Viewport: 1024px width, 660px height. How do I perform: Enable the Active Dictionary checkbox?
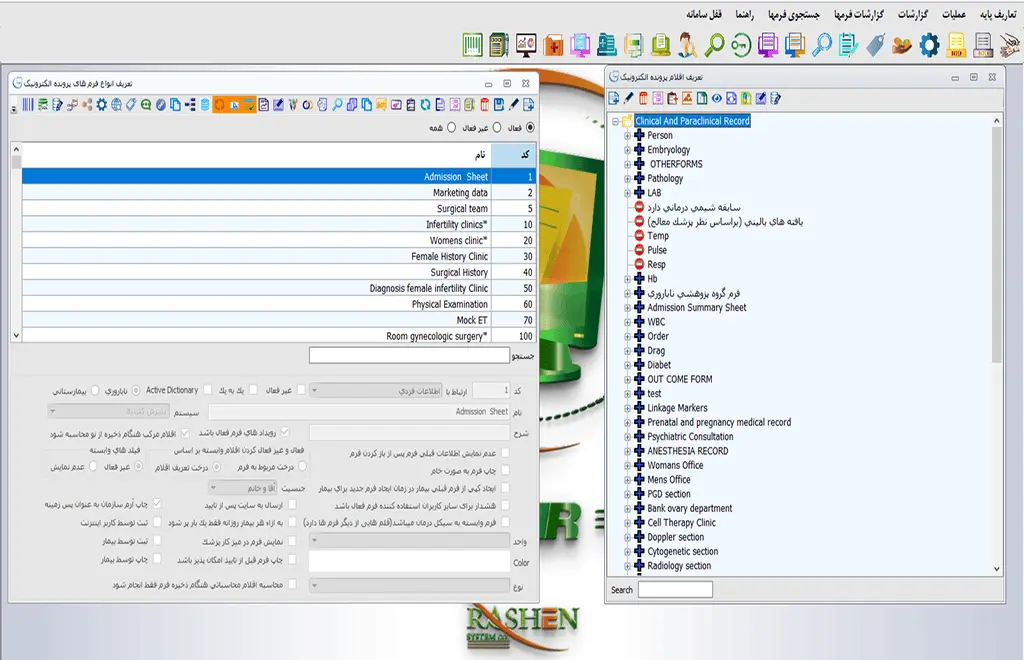tap(207, 390)
